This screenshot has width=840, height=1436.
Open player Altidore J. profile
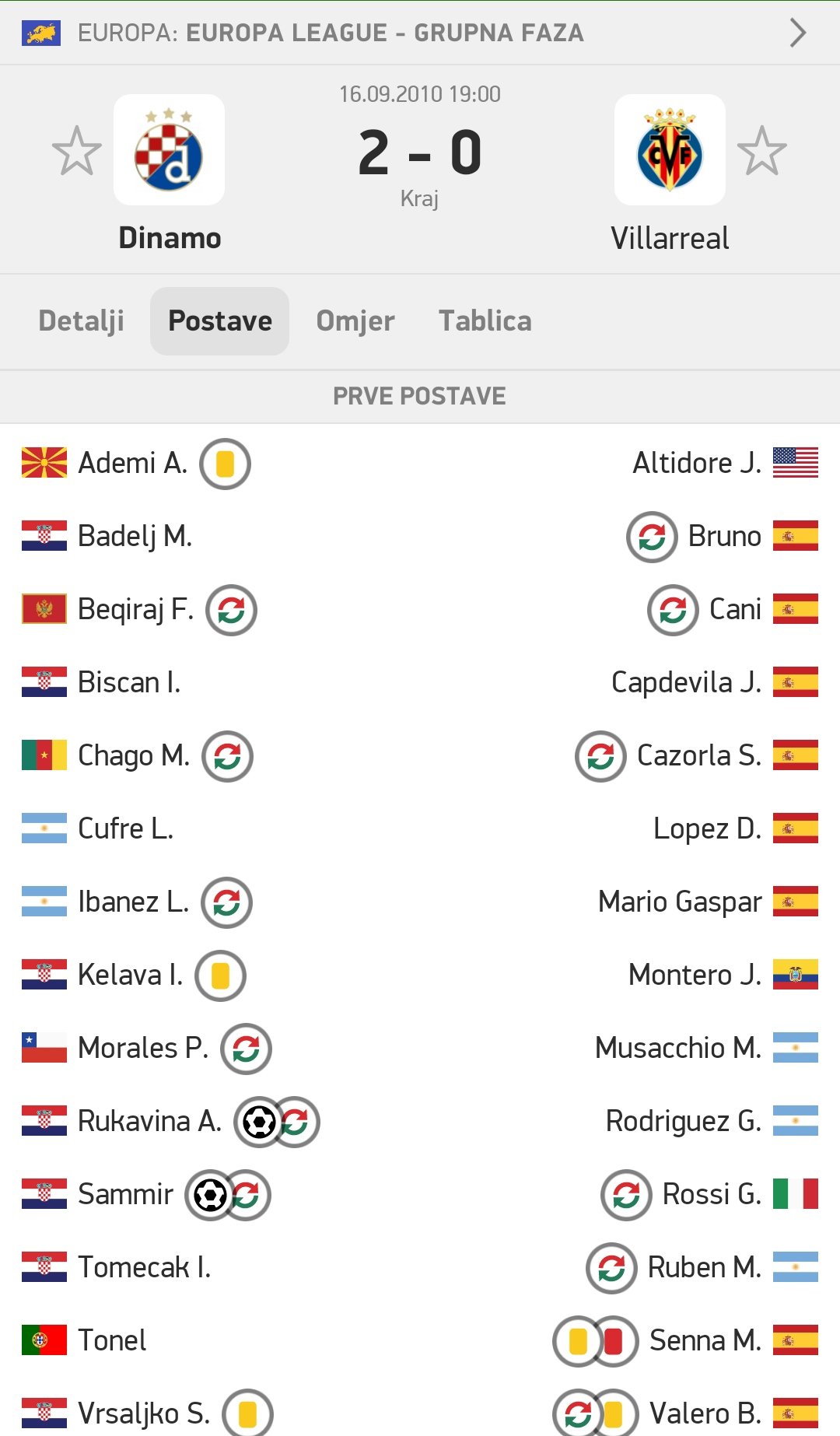click(697, 464)
